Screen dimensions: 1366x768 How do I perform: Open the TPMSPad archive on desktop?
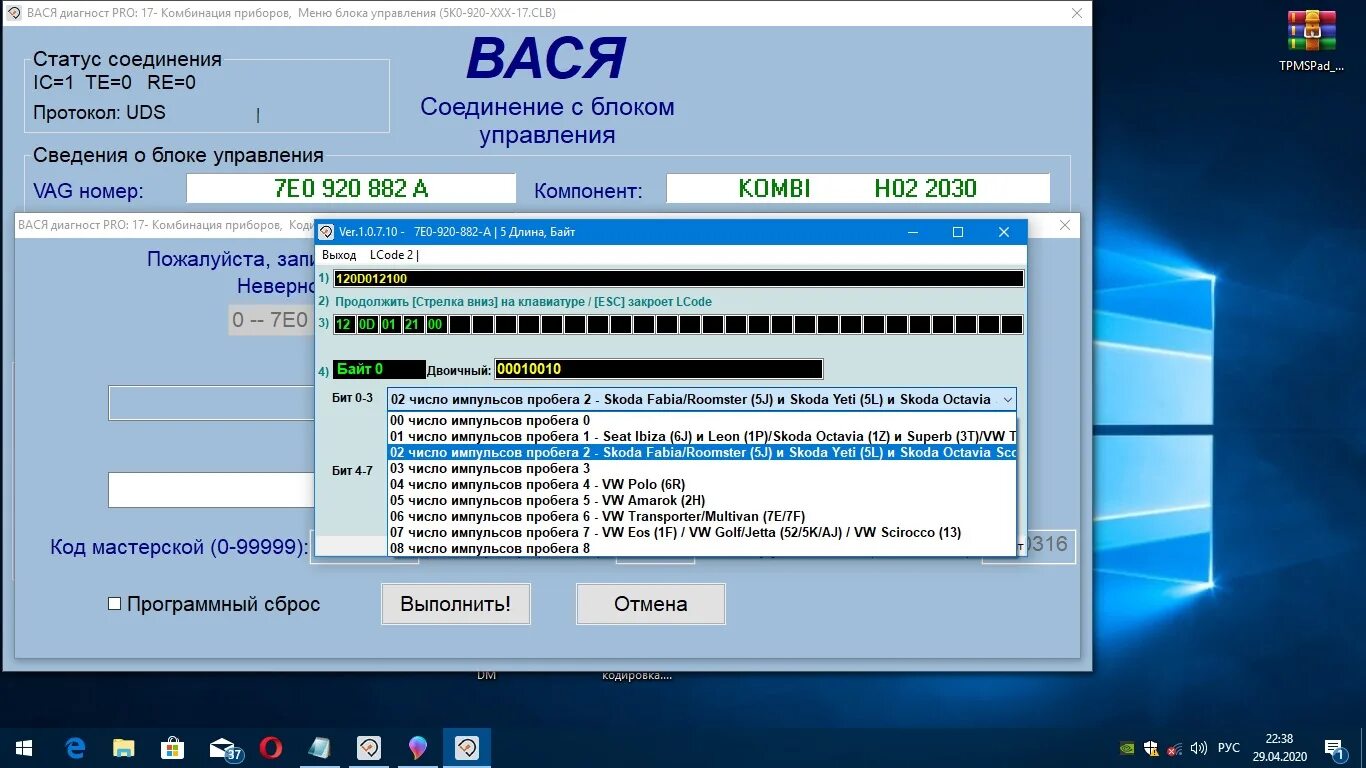(x=1311, y=41)
